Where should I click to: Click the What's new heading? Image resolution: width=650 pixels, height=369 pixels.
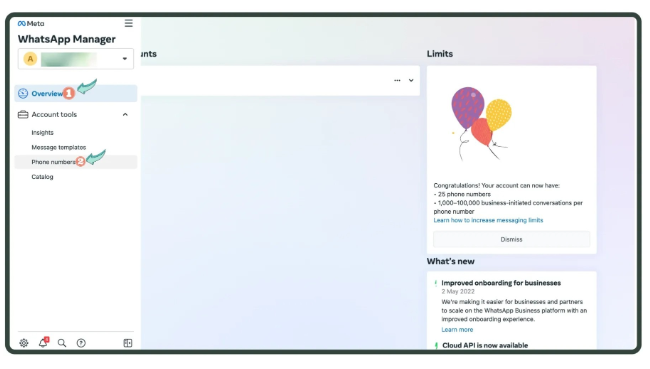pos(451,261)
